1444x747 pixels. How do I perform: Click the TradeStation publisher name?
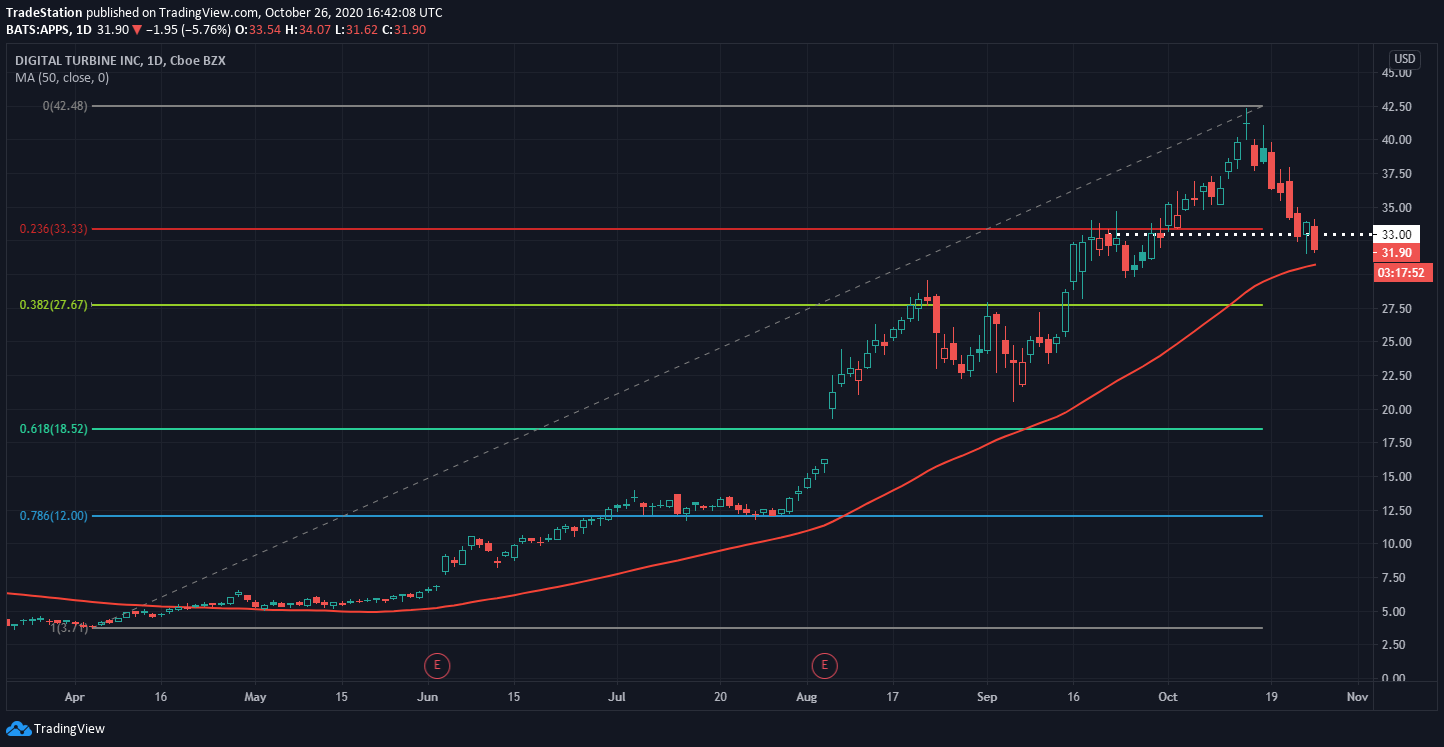(x=44, y=13)
